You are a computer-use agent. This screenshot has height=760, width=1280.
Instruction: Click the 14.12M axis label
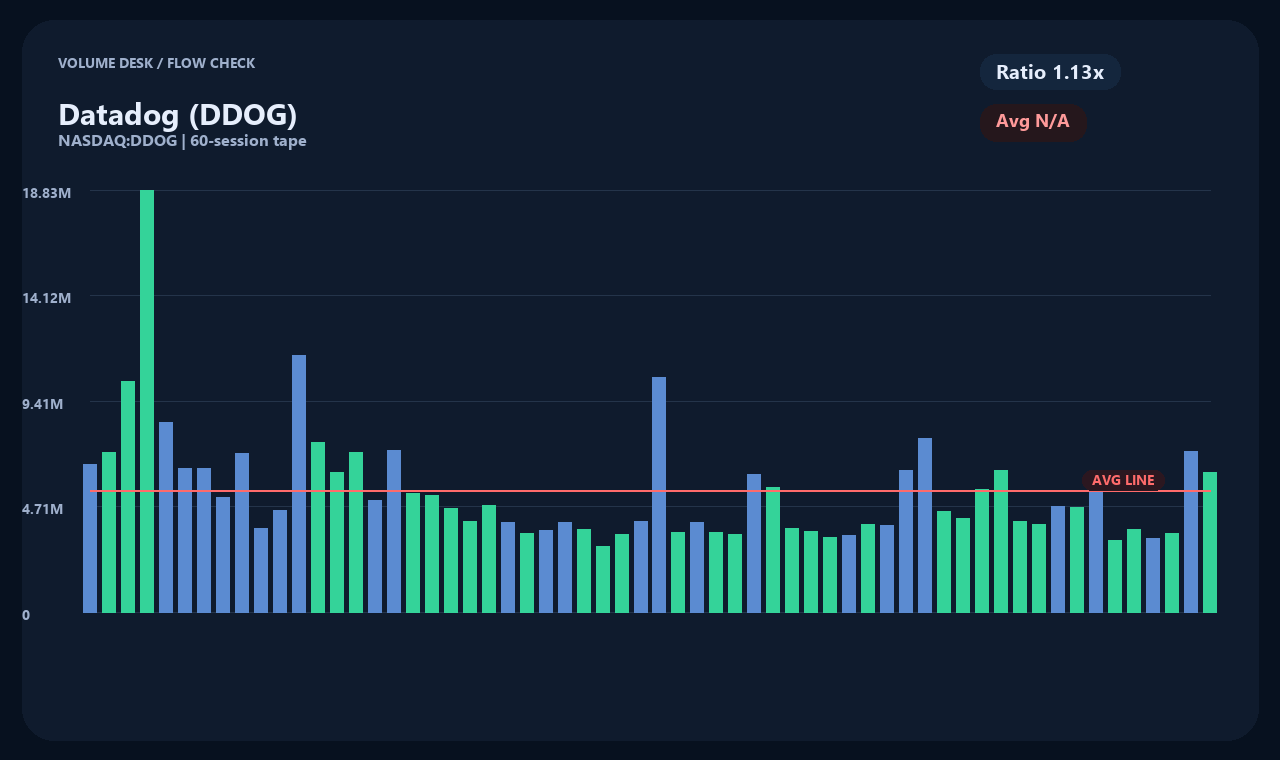[x=46, y=297]
